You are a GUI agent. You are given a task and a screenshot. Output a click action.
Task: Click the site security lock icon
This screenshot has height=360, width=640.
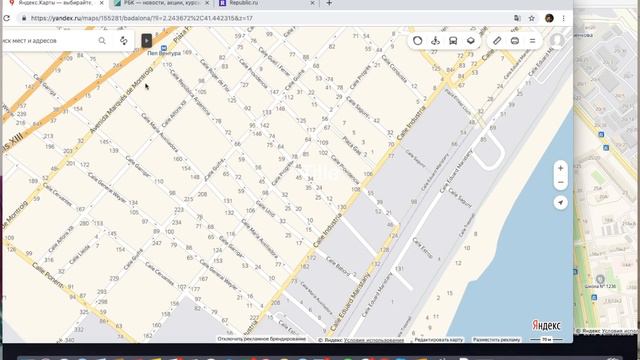click(x=24, y=18)
